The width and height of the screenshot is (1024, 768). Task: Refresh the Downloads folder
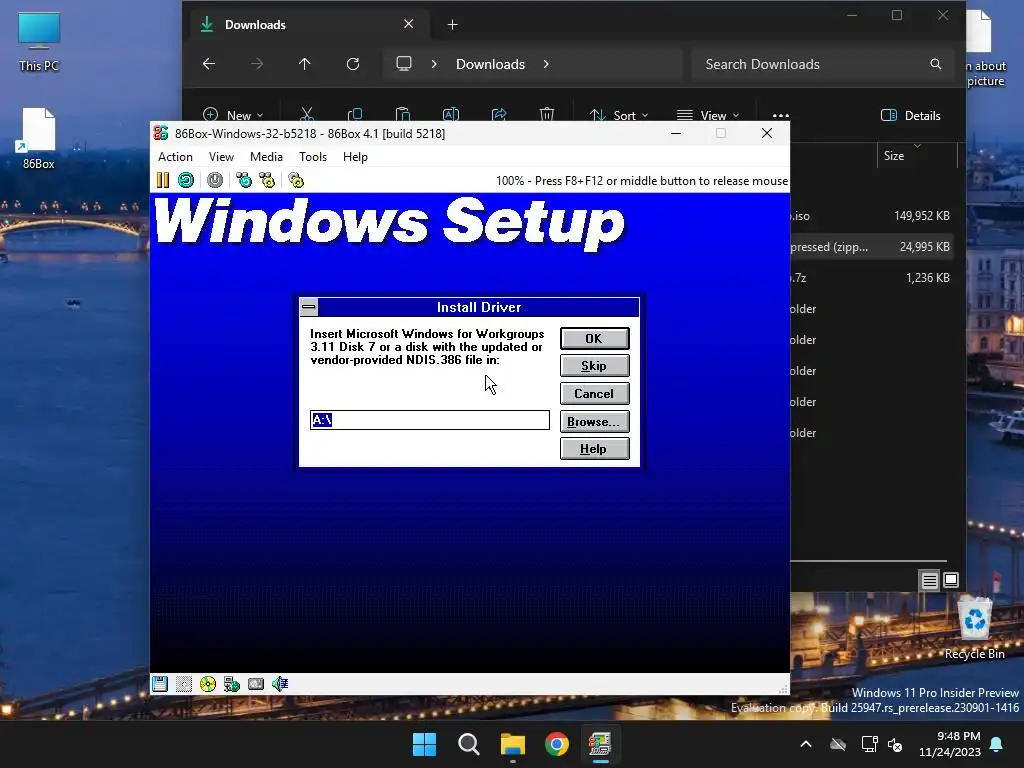click(x=353, y=64)
